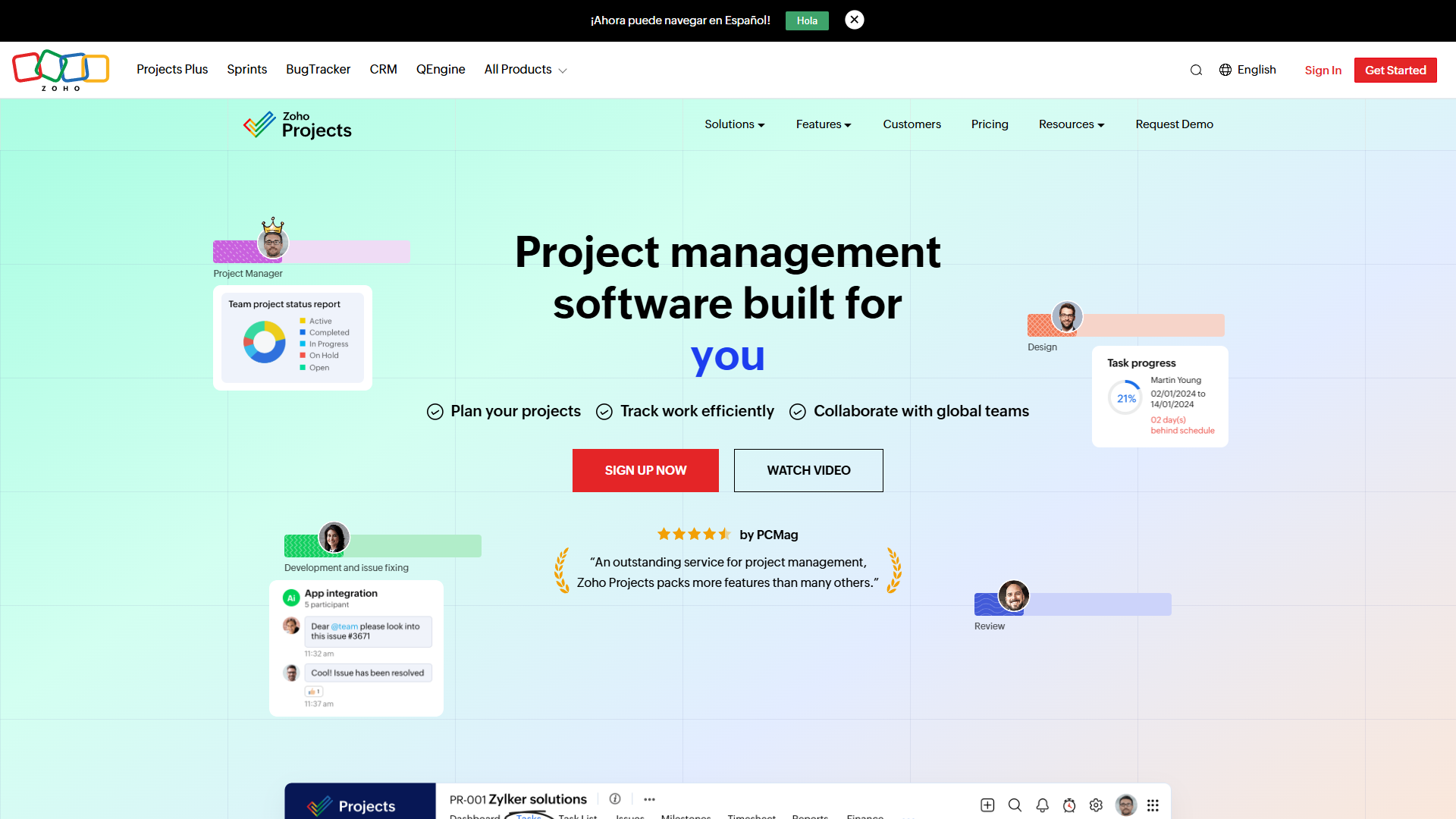Click the user avatar in the Projects toolbar
Image resolution: width=1456 pixels, height=819 pixels.
(1126, 805)
